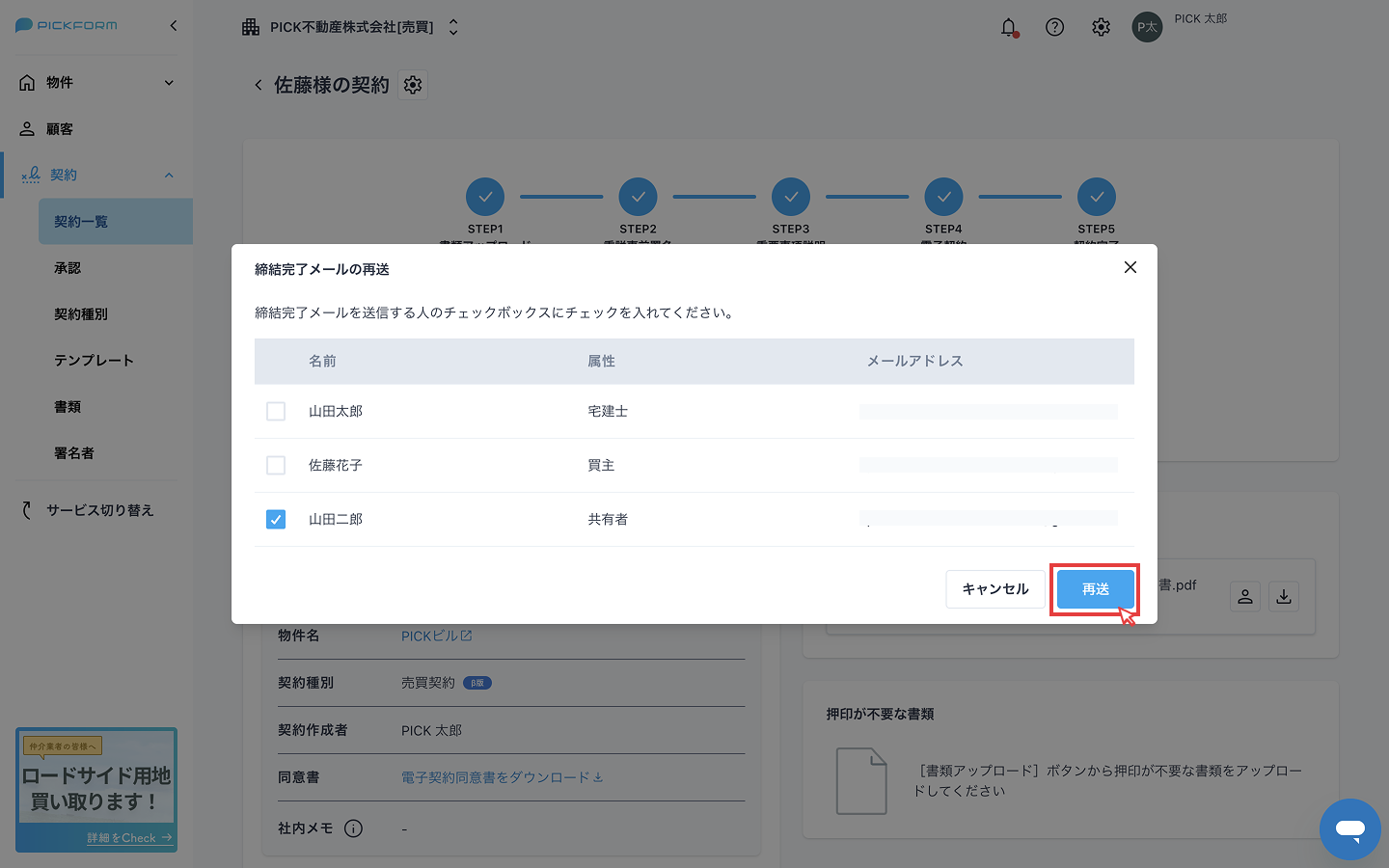Click the contract settings gear beside title
This screenshot has width=1389, height=868.
click(413, 85)
